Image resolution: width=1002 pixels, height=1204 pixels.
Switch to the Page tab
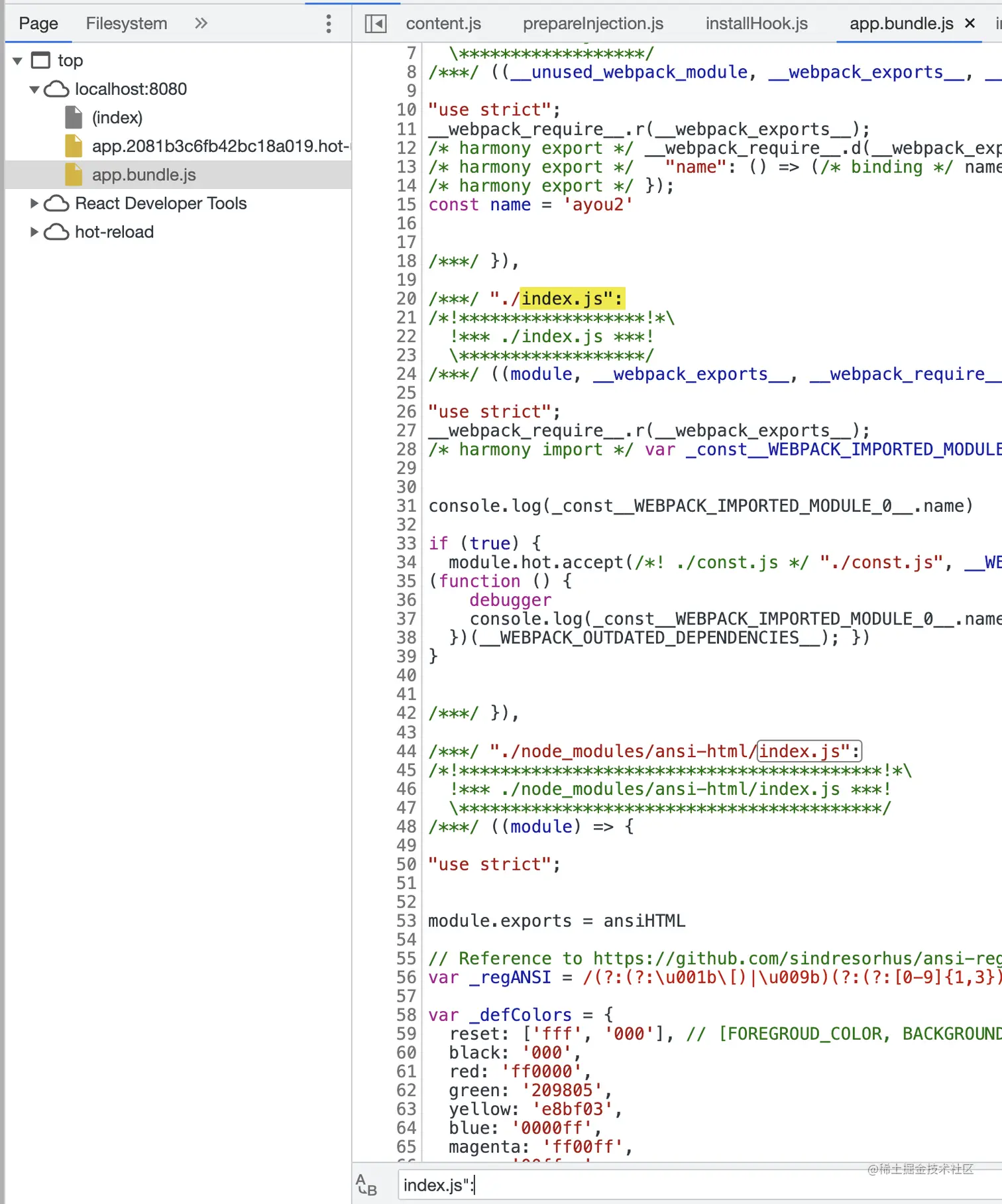(x=38, y=24)
